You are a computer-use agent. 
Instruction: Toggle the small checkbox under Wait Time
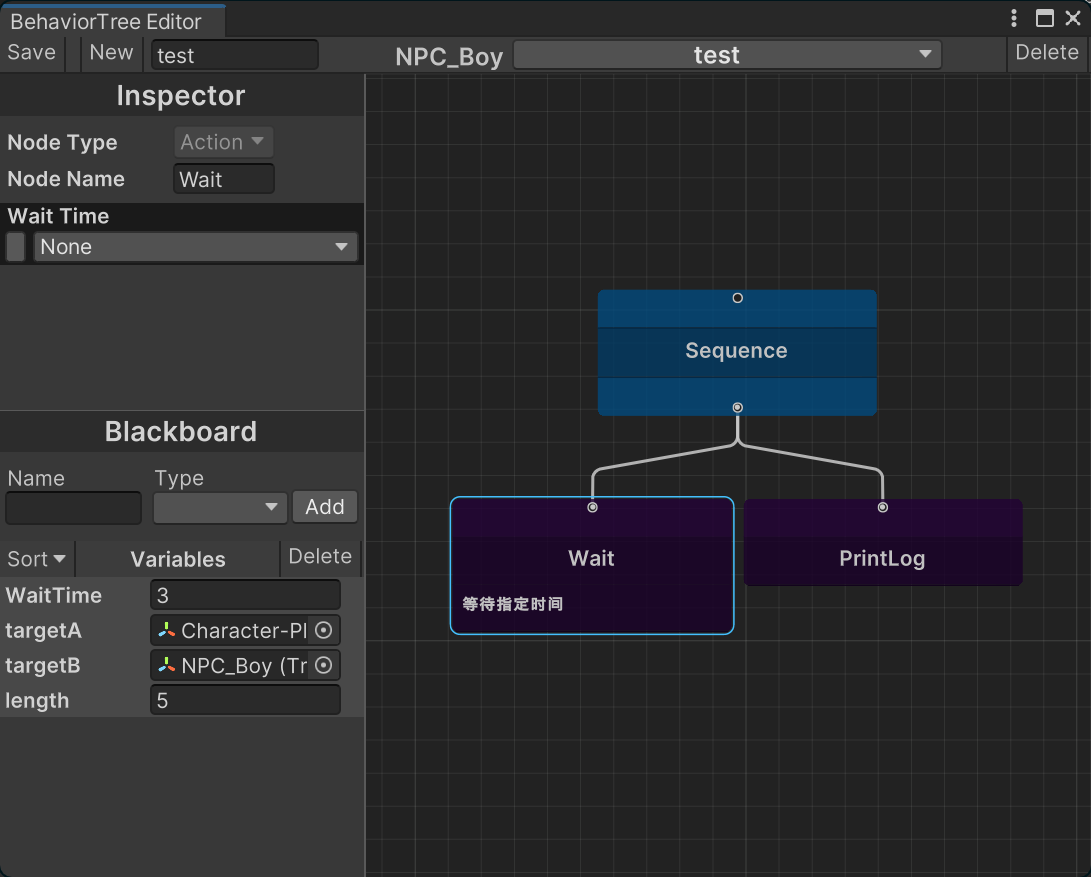(16, 247)
